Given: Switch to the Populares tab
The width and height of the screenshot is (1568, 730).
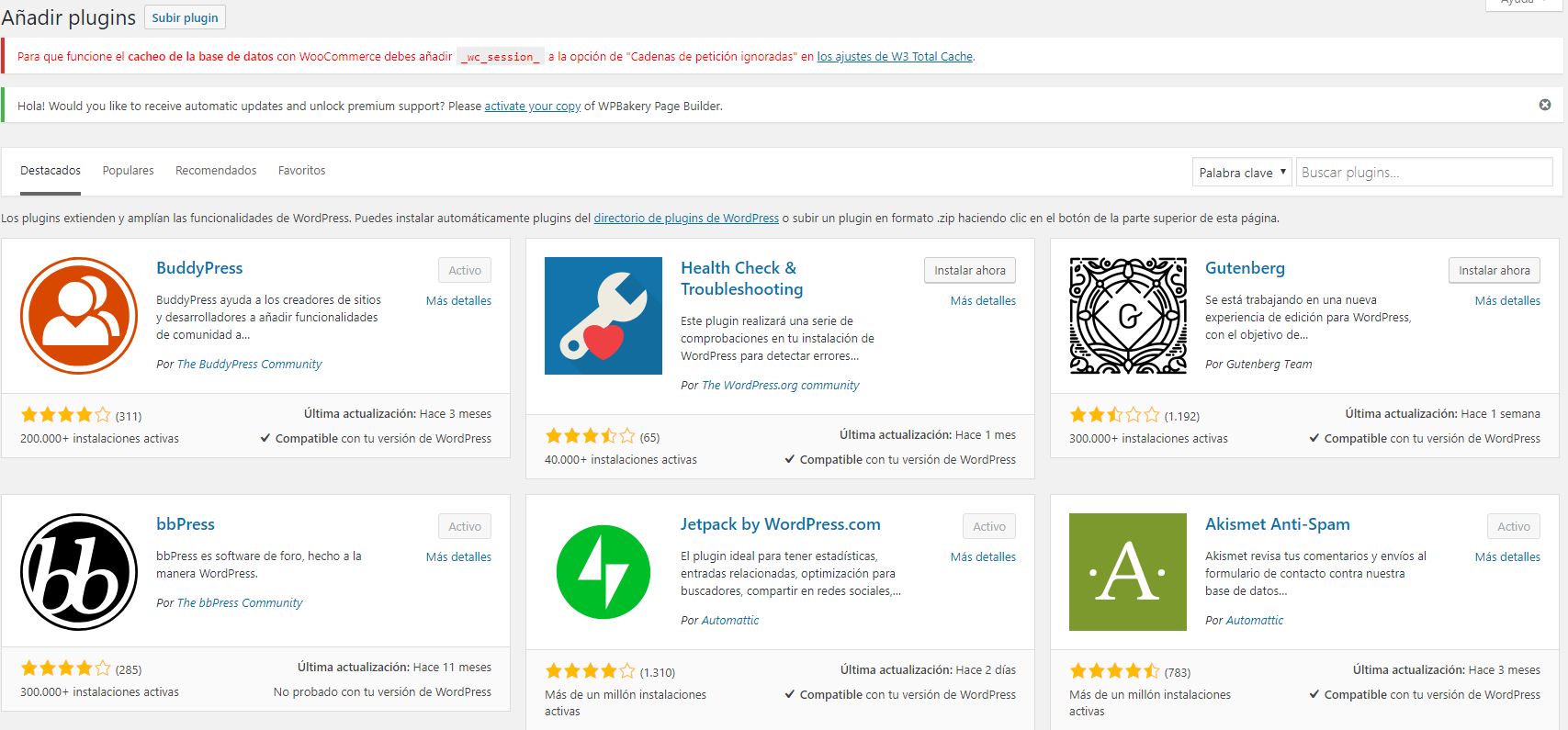Looking at the screenshot, I should tap(128, 171).
